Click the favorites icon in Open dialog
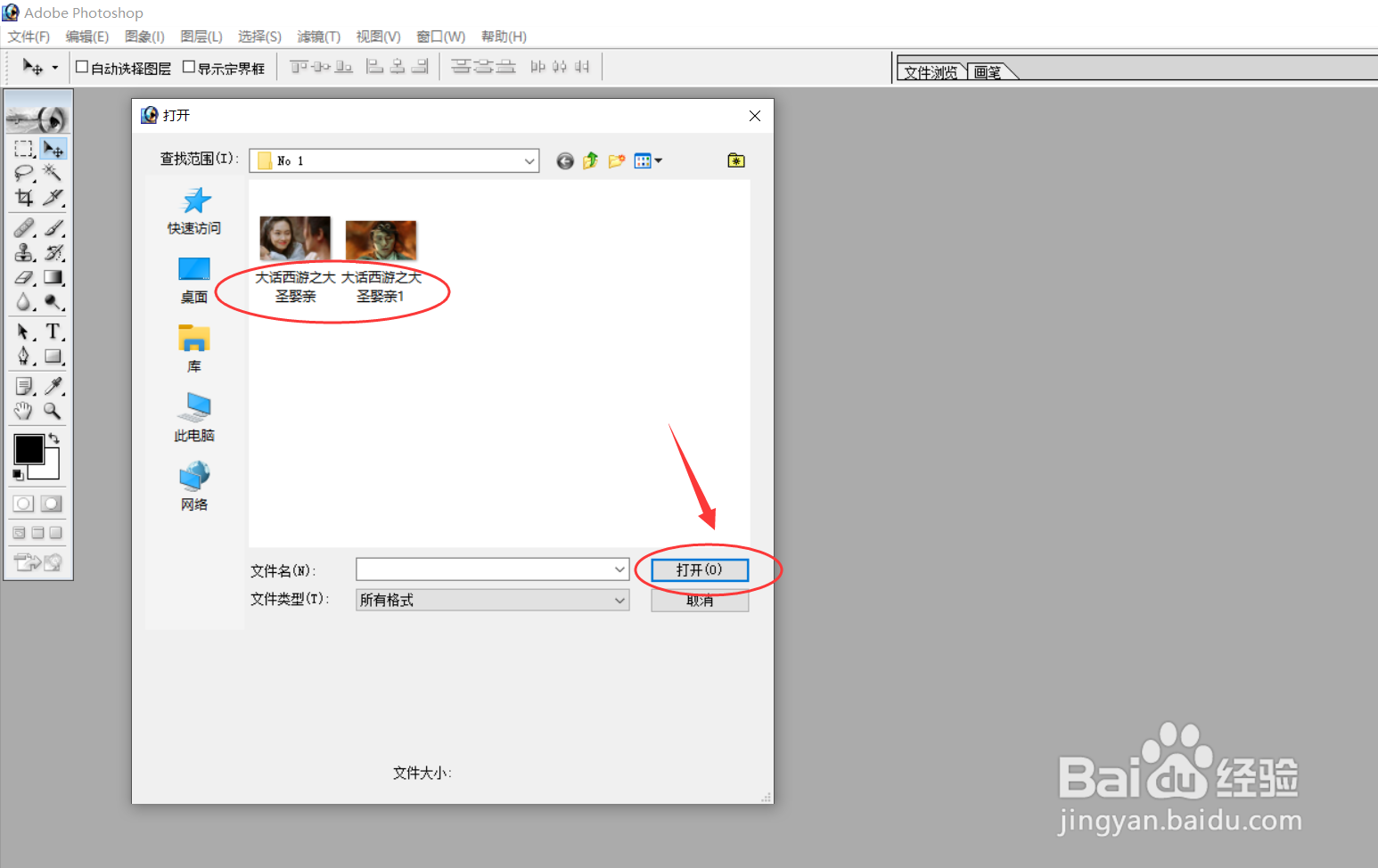Image resolution: width=1378 pixels, height=868 pixels. click(x=736, y=160)
